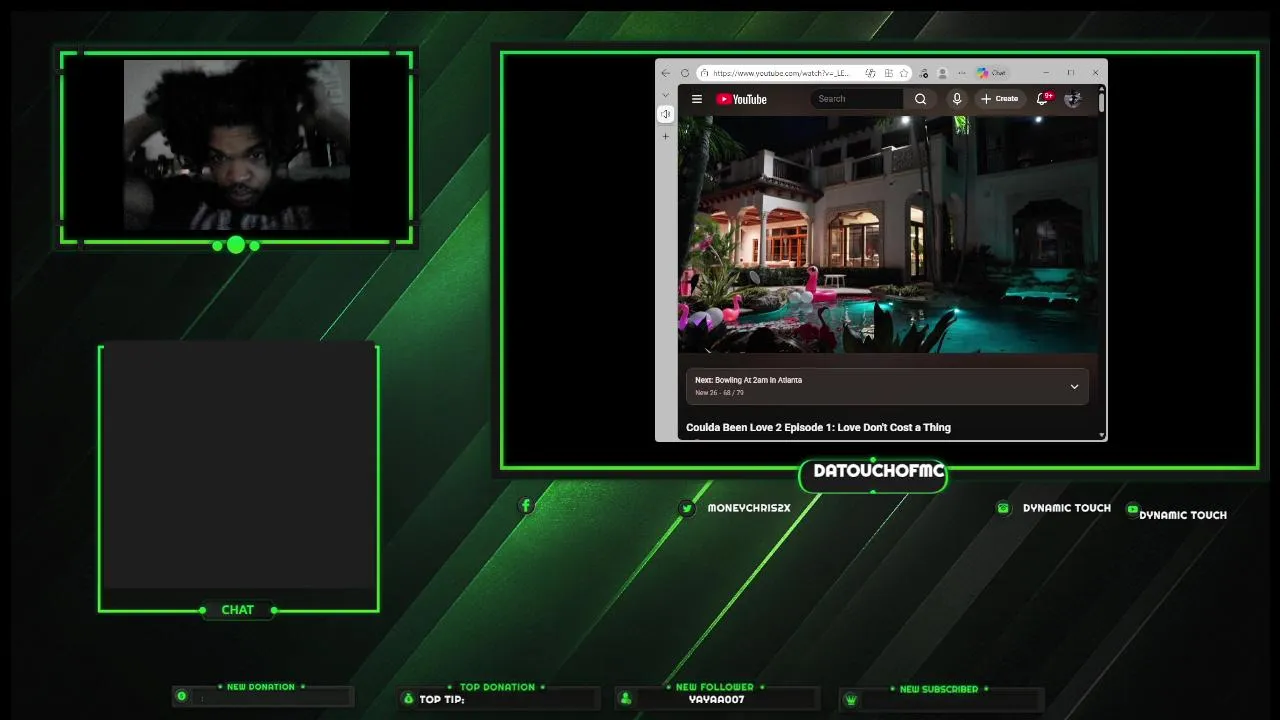Image resolution: width=1280 pixels, height=720 pixels.
Task: Click the TOP TIP: text
Action: pyautogui.click(x=442, y=699)
